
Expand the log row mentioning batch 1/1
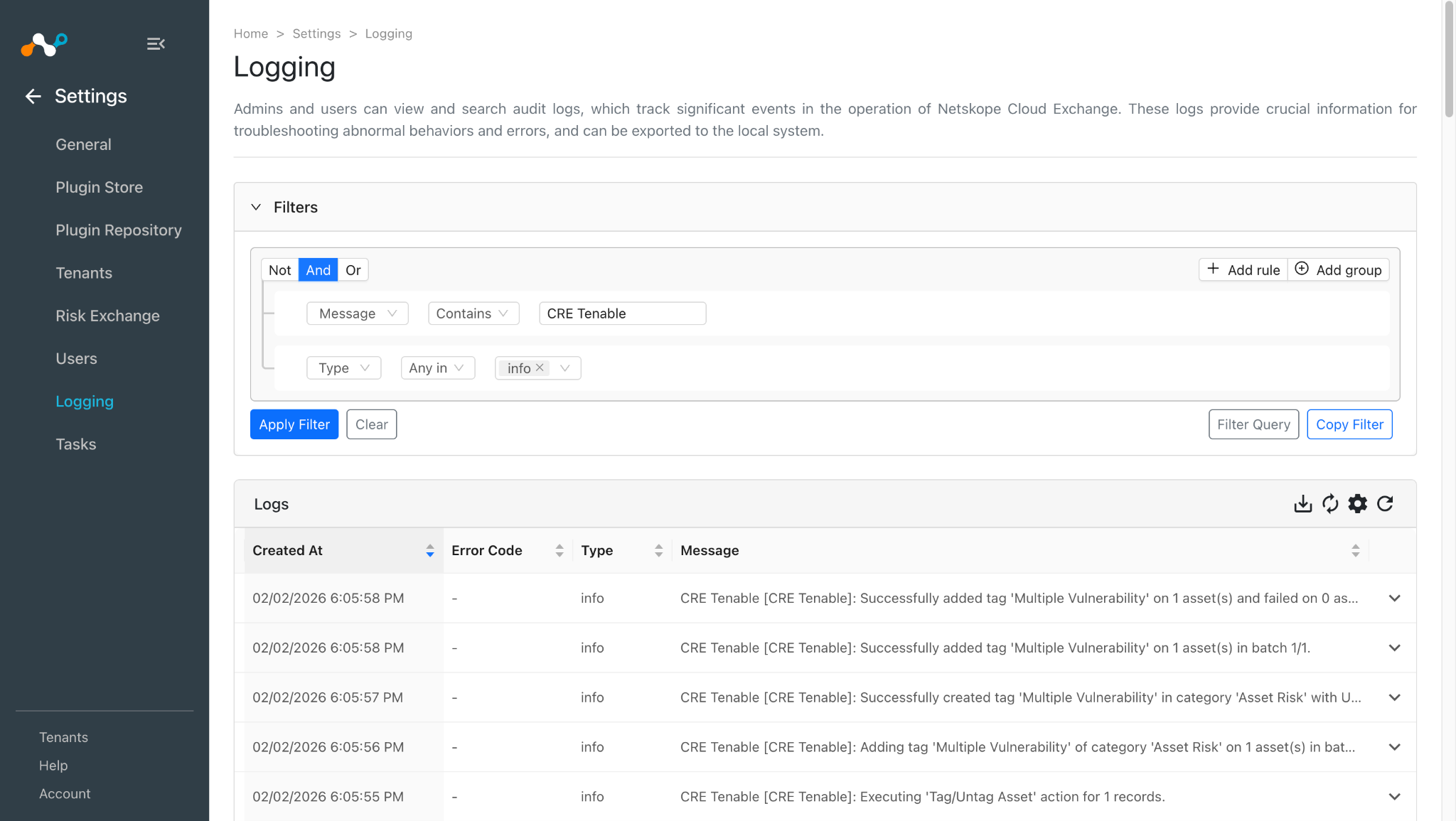pyautogui.click(x=1395, y=648)
